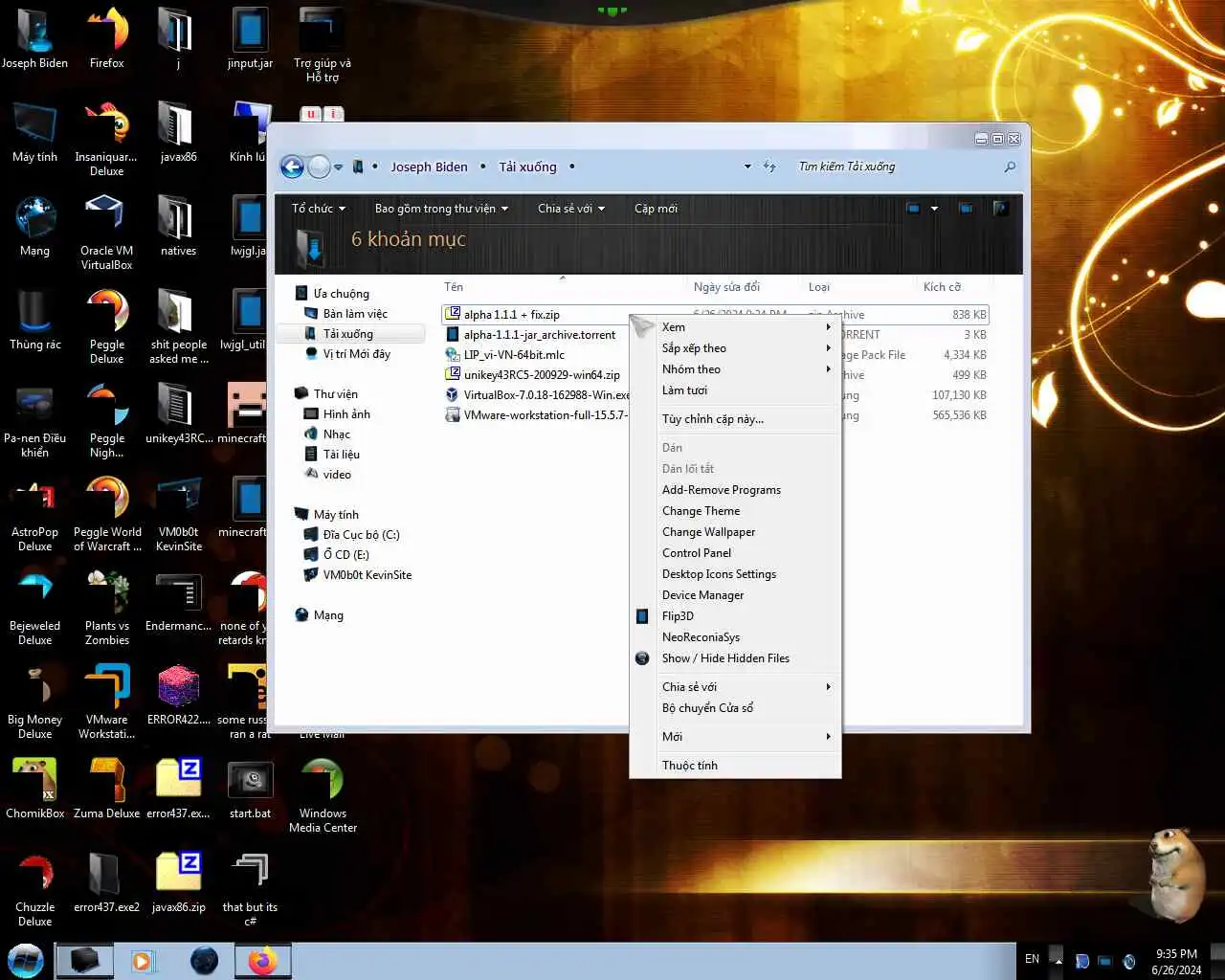The width and height of the screenshot is (1225, 980).
Task: Select Tùy chỉnh cặp này menu entry
Action: pos(735,419)
